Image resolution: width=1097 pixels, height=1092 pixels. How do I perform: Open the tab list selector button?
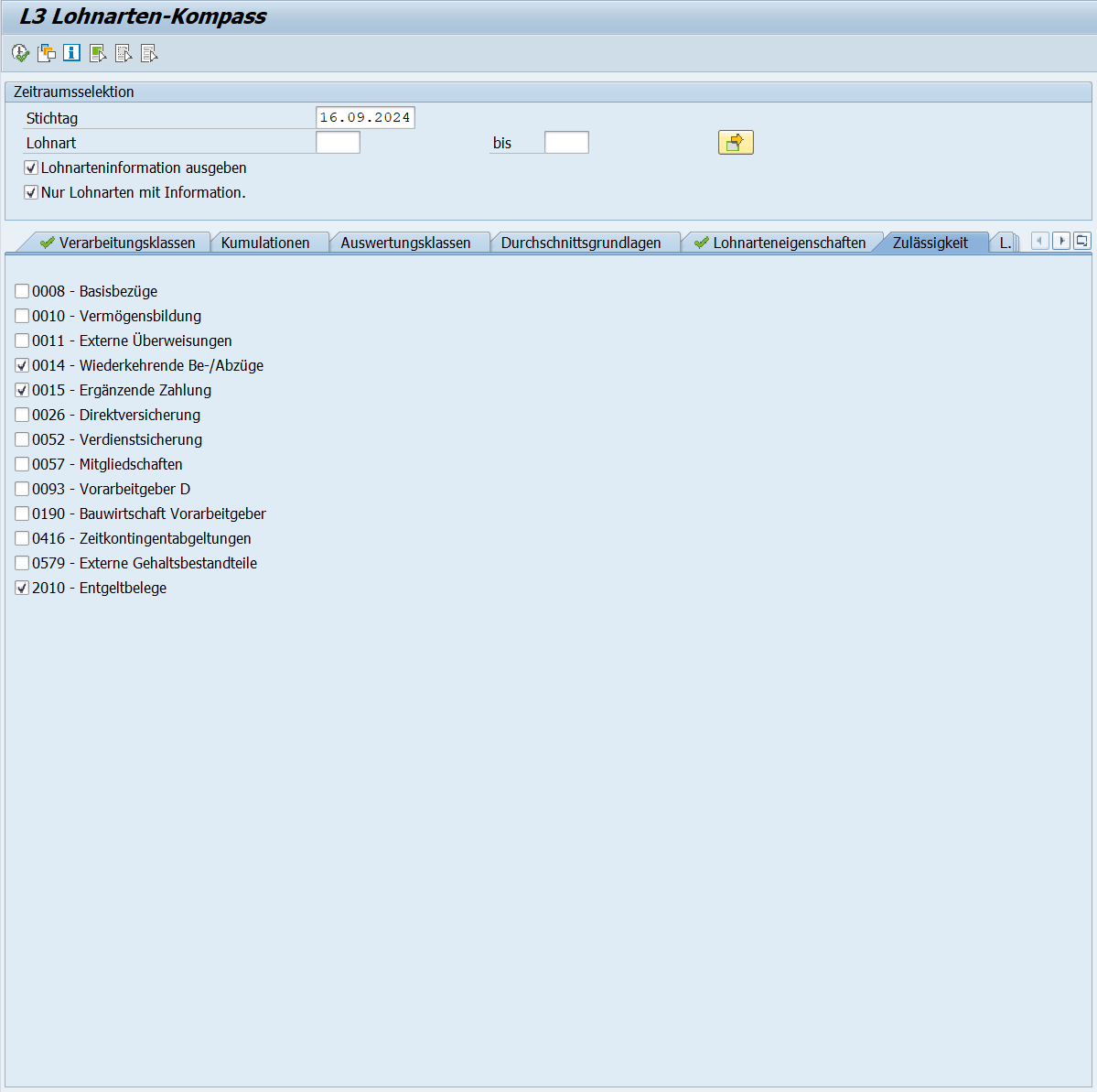[1081, 242]
